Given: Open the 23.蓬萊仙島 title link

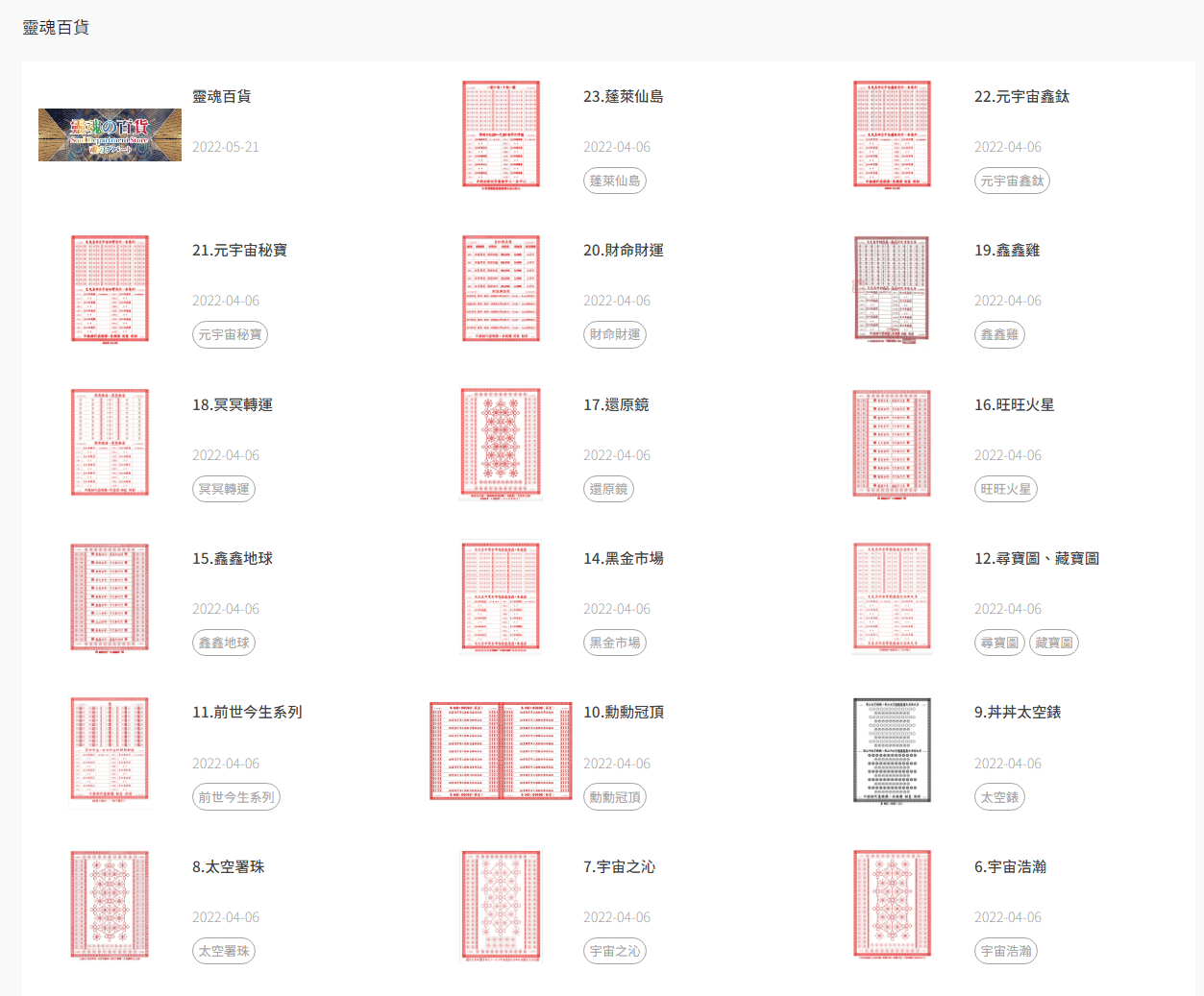Looking at the screenshot, I should click(624, 96).
